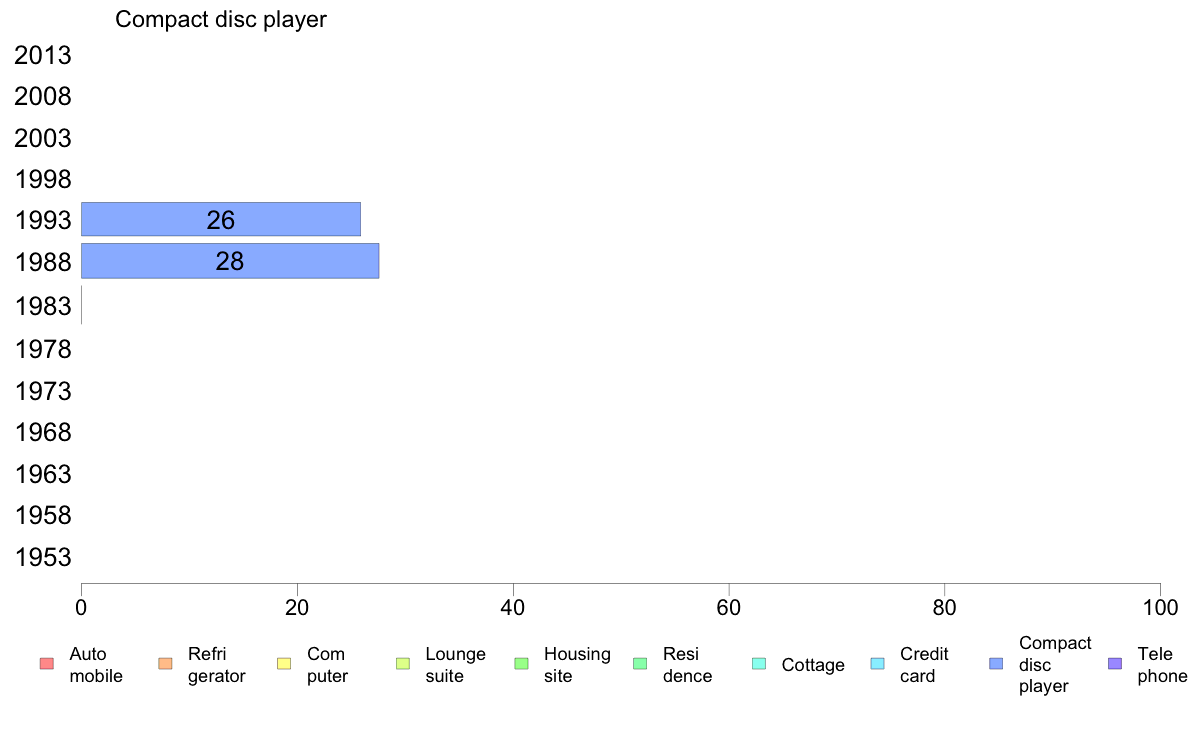Click the 1993 bar showing 26
Viewport: 1188px width, 736px height.
[220, 220]
